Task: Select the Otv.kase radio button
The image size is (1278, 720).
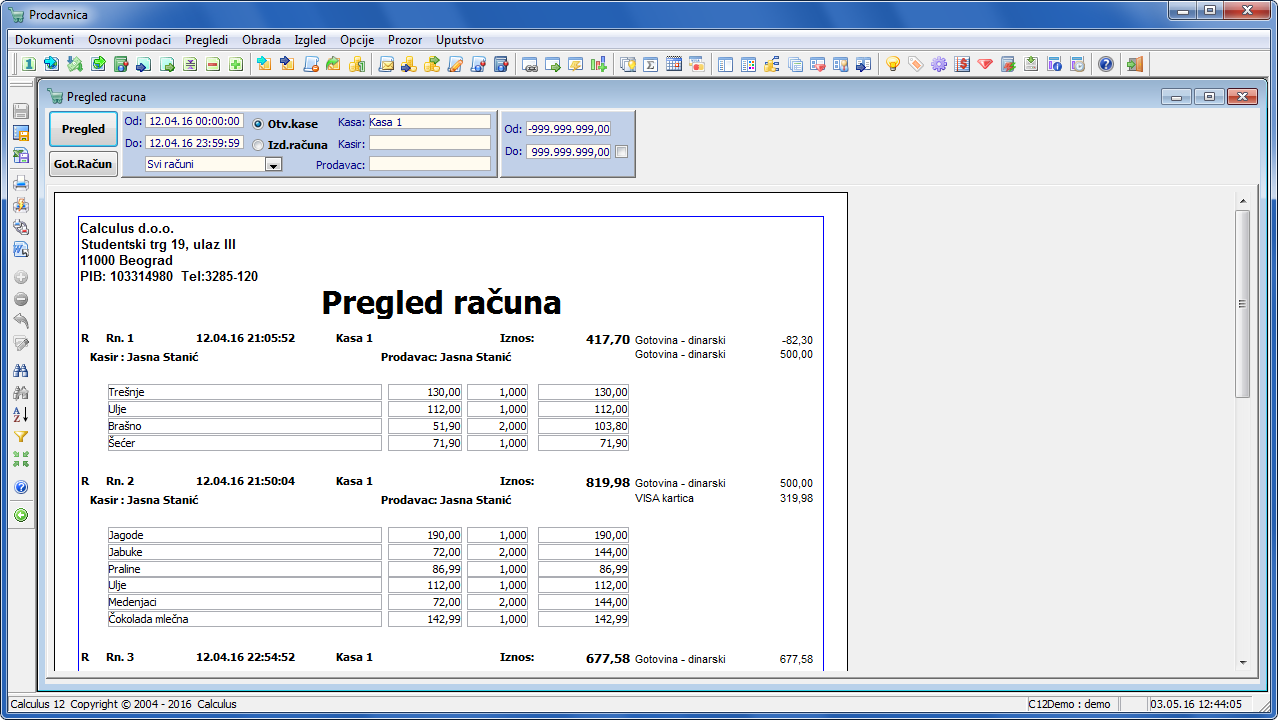Action: pos(259,124)
